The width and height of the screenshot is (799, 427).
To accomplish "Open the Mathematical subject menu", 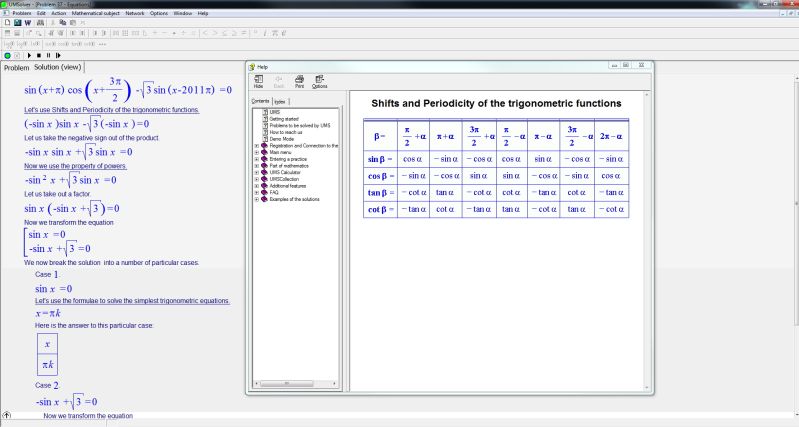I will pyautogui.click(x=95, y=13).
